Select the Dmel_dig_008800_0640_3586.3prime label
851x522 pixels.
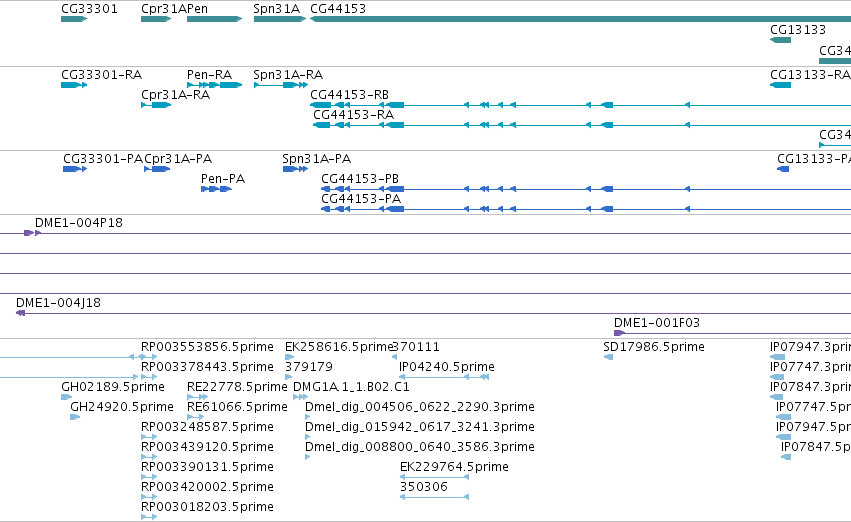pyautogui.click(x=420, y=447)
